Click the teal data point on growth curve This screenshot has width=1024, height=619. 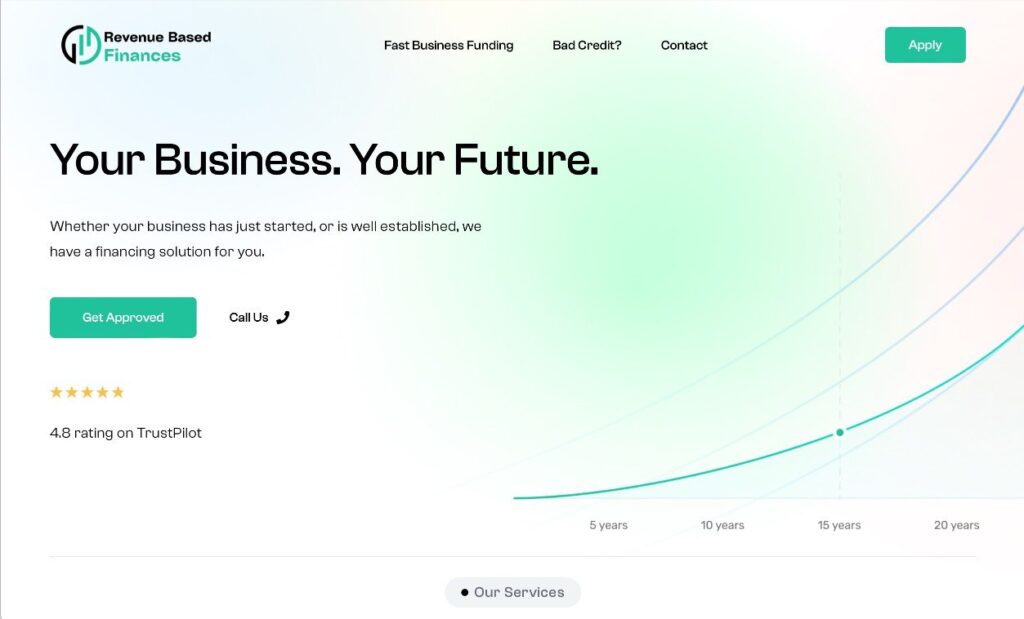point(840,432)
